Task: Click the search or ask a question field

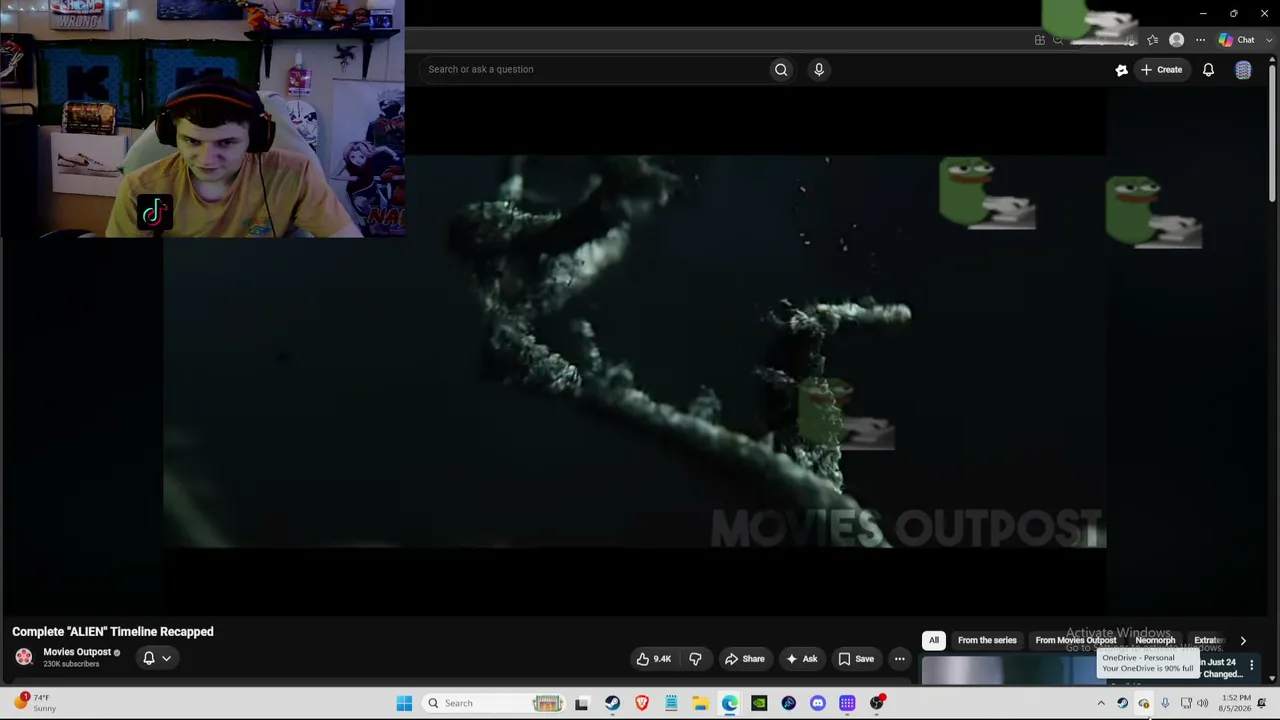Action: (594, 69)
